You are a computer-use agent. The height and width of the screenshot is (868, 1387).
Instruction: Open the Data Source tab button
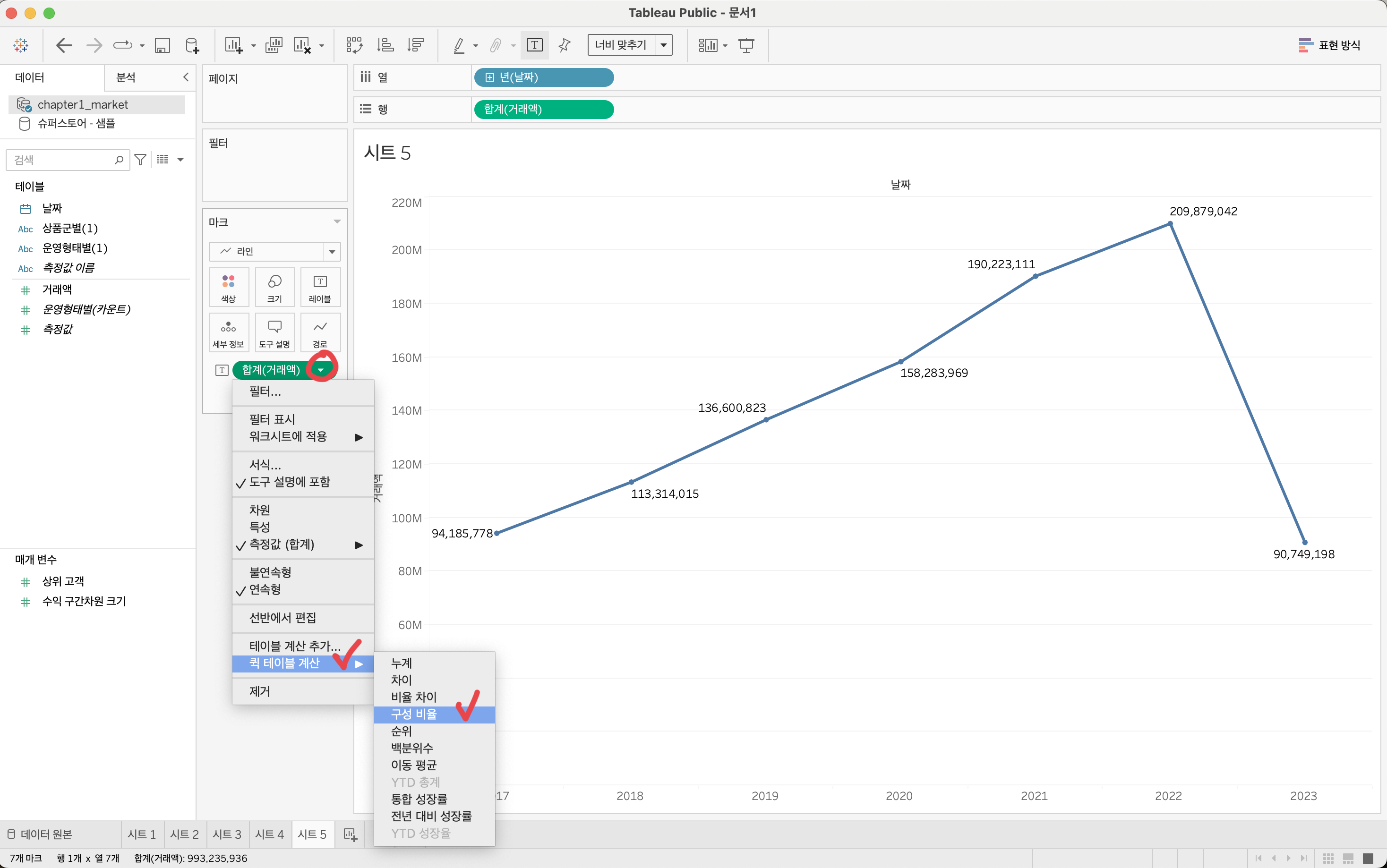tap(40, 834)
